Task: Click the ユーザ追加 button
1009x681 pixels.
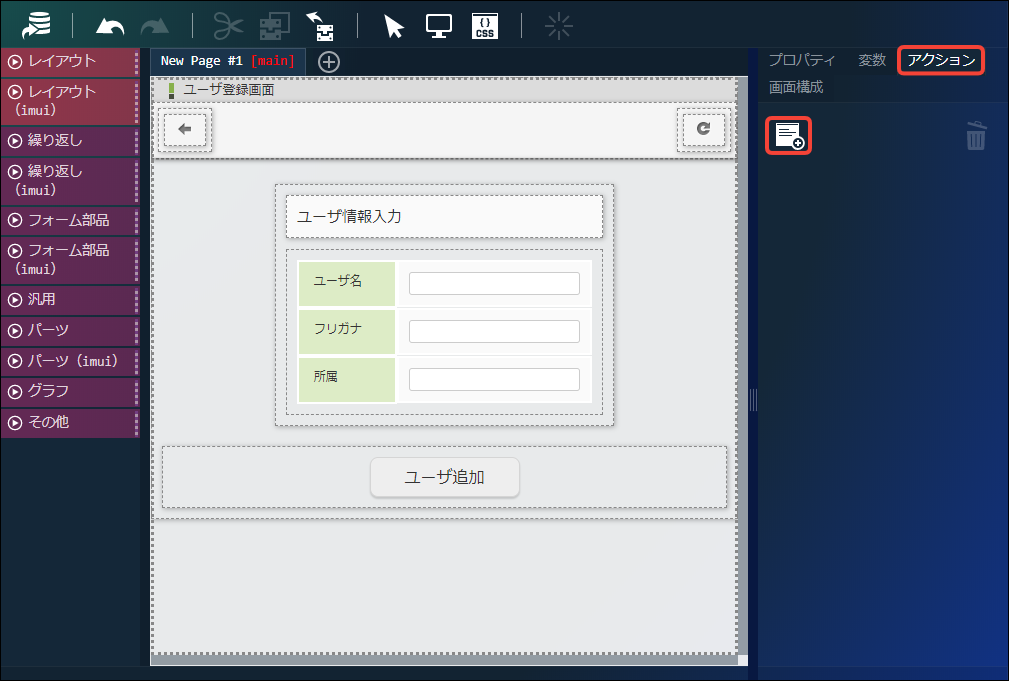Action: point(445,477)
